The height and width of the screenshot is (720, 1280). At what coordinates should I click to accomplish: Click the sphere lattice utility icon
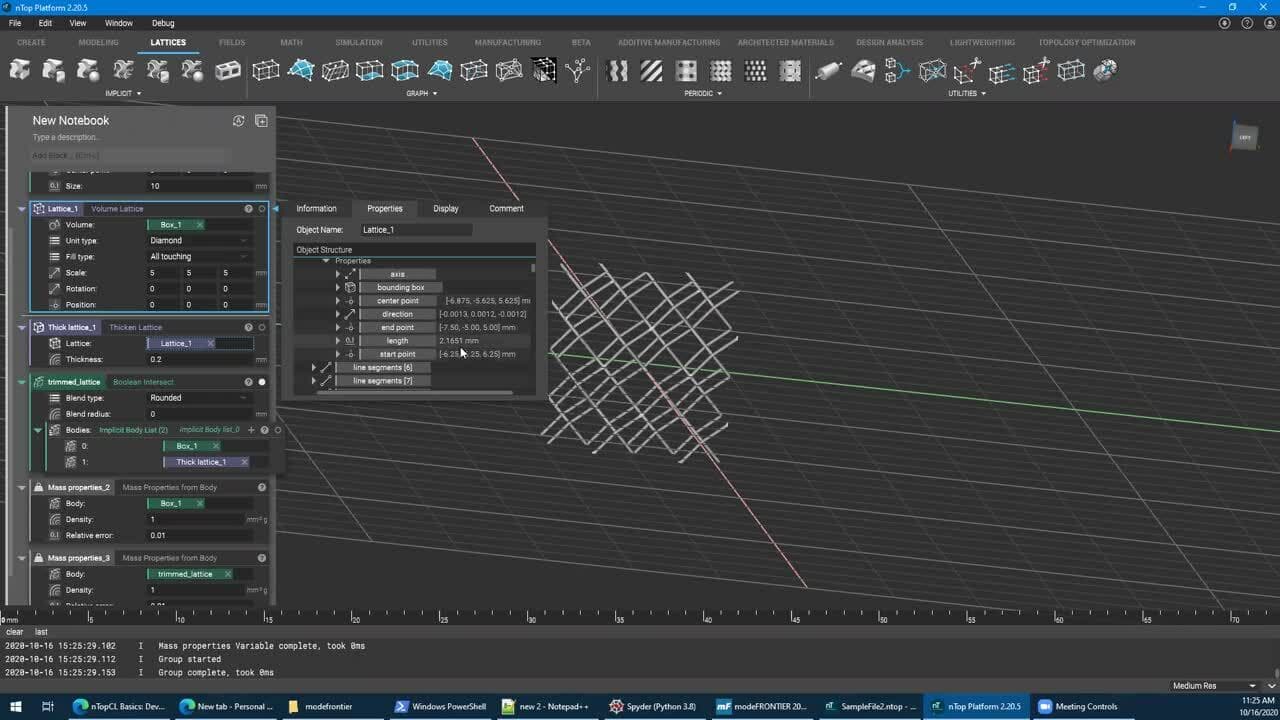pyautogui.click(x=1105, y=70)
